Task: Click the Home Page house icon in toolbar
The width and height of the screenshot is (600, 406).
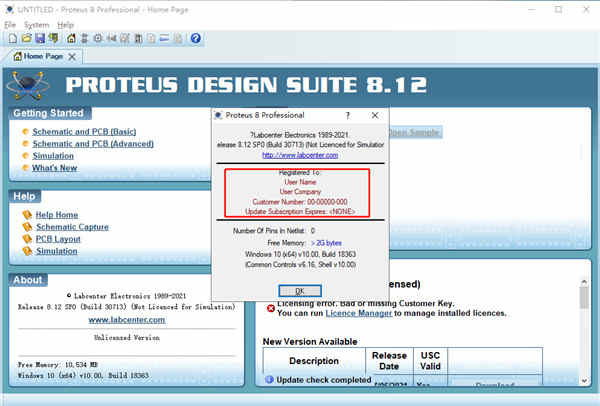Action: pyautogui.click(x=71, y=38)
